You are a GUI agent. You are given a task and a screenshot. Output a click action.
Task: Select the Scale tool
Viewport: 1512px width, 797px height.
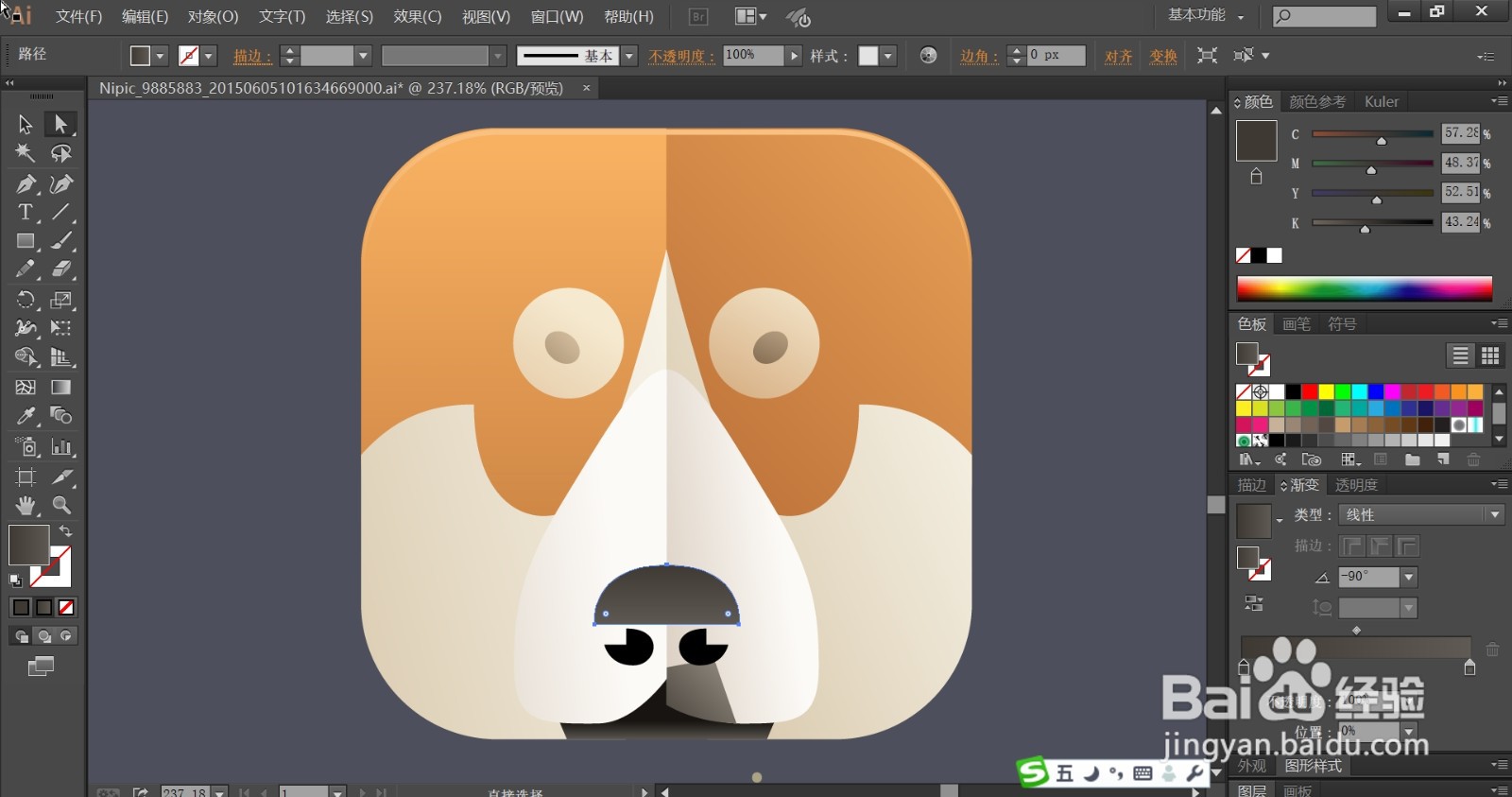click(x=61, y=300)
